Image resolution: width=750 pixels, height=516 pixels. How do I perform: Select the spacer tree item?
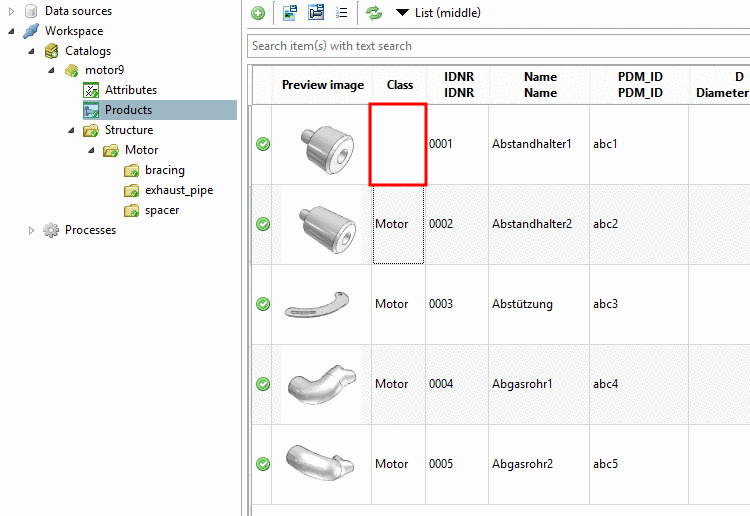[162, 210]
